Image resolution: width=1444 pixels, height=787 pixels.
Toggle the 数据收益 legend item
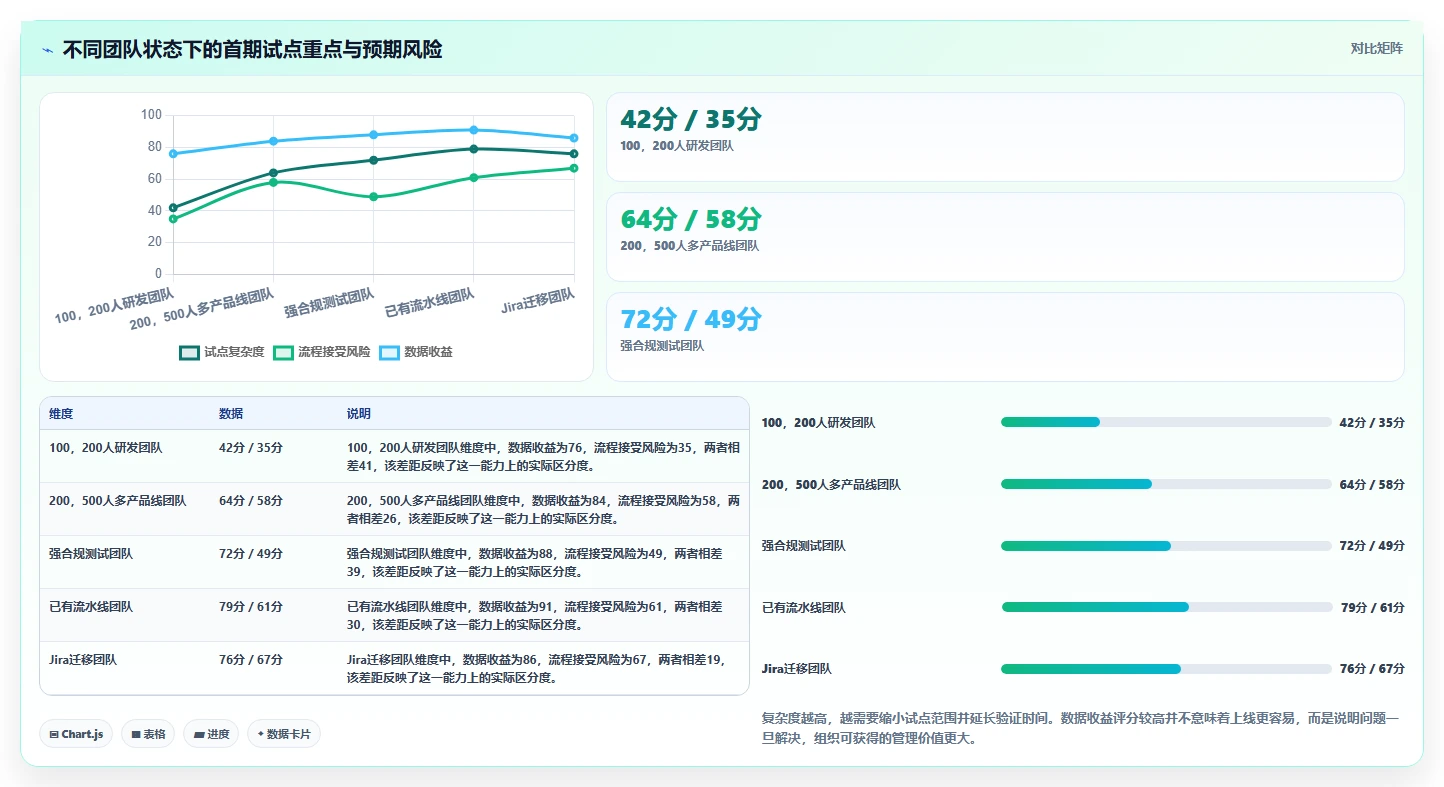pos(416,352)
